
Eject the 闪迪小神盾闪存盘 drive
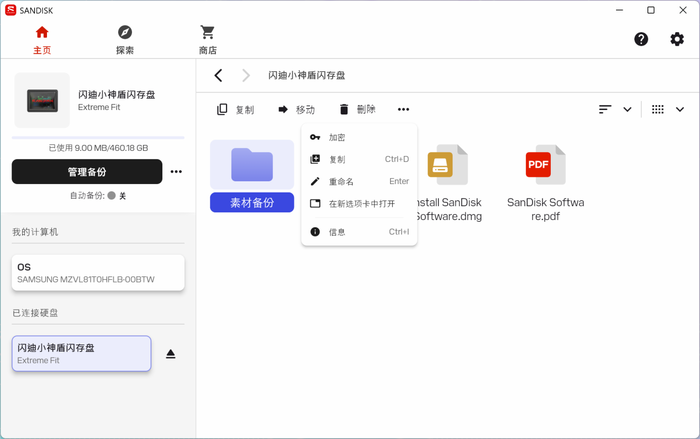(171, 354)
